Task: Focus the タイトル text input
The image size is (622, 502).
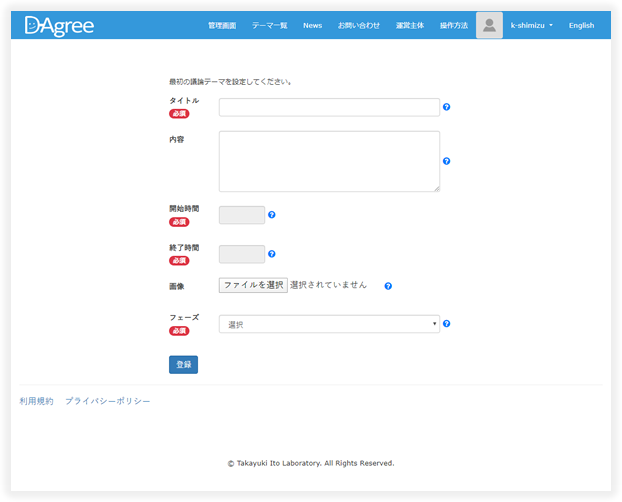Action: tap(329, 107)
